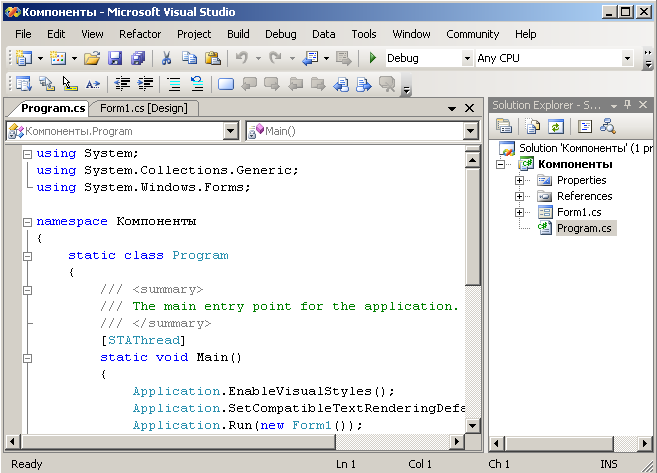657x473 pixels.
Task: Click the Redo arrow icon
Action: [x=275, y=58]
